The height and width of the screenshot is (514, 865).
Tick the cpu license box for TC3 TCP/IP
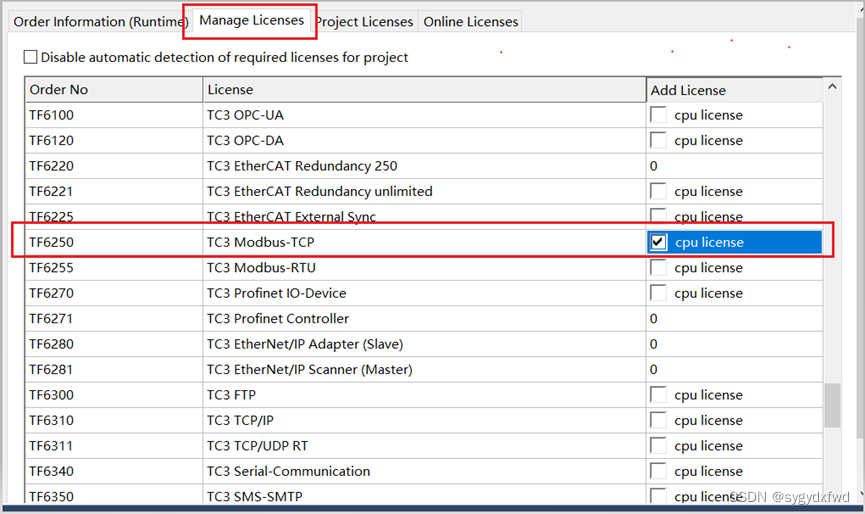pyautogui.click(x=658, y=420)
